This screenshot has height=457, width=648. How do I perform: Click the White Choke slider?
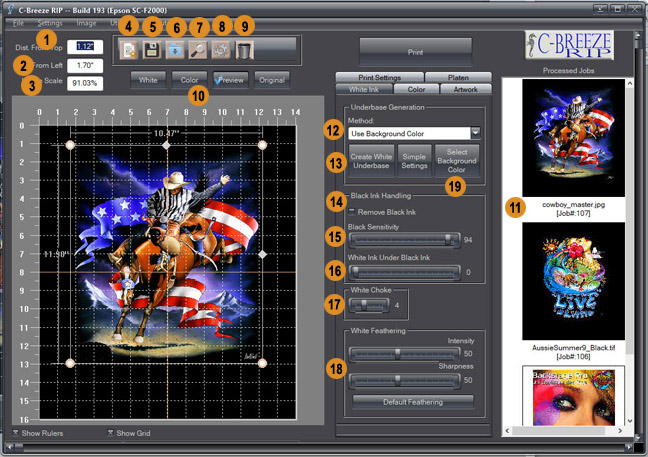(x=369, y=305)
